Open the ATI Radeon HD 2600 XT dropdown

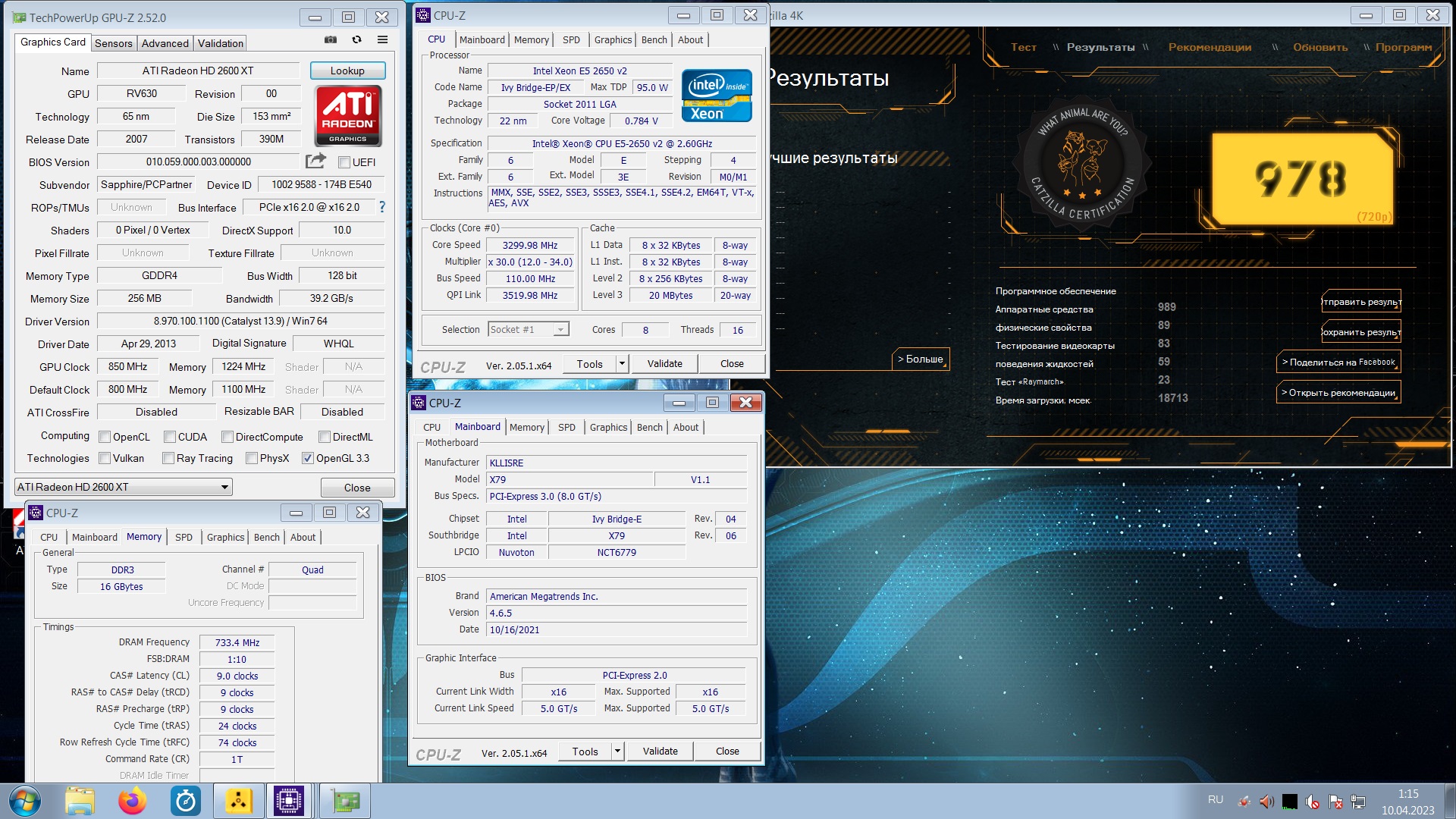click(124, 487)
